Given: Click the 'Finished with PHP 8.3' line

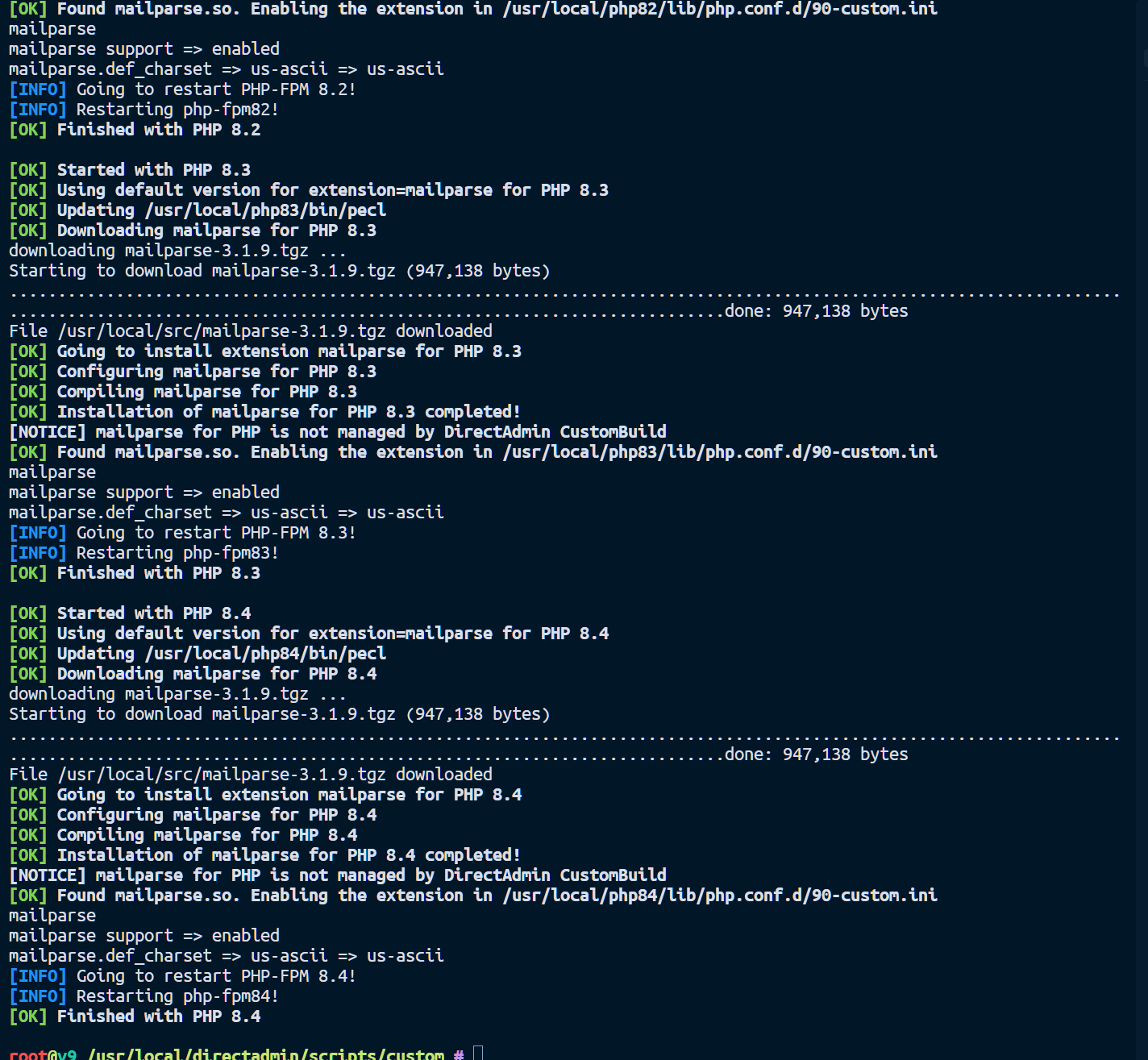Looking at the screenshot, I should coord(158,573).
